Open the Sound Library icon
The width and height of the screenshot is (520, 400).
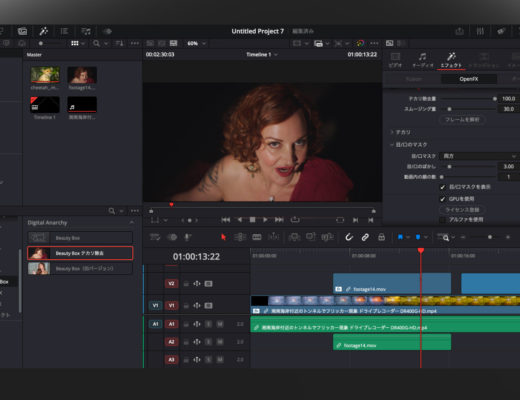point(86,31)
